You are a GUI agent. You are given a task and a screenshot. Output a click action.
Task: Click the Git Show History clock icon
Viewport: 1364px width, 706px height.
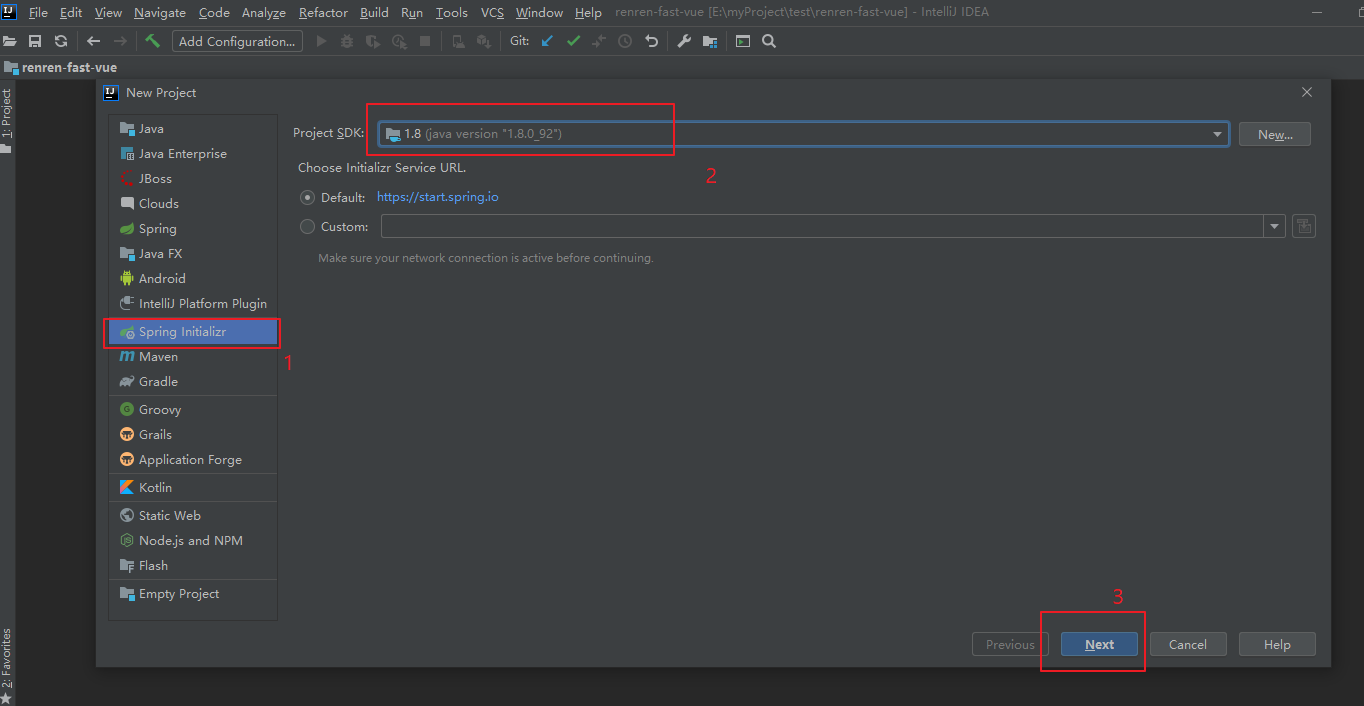[625, 41]
